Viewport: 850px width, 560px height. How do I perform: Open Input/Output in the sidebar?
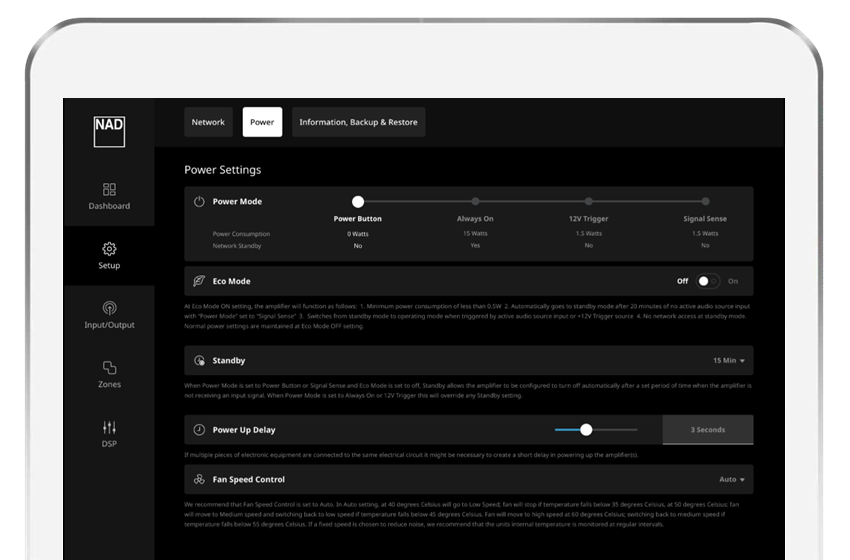[x=109, y=308]
